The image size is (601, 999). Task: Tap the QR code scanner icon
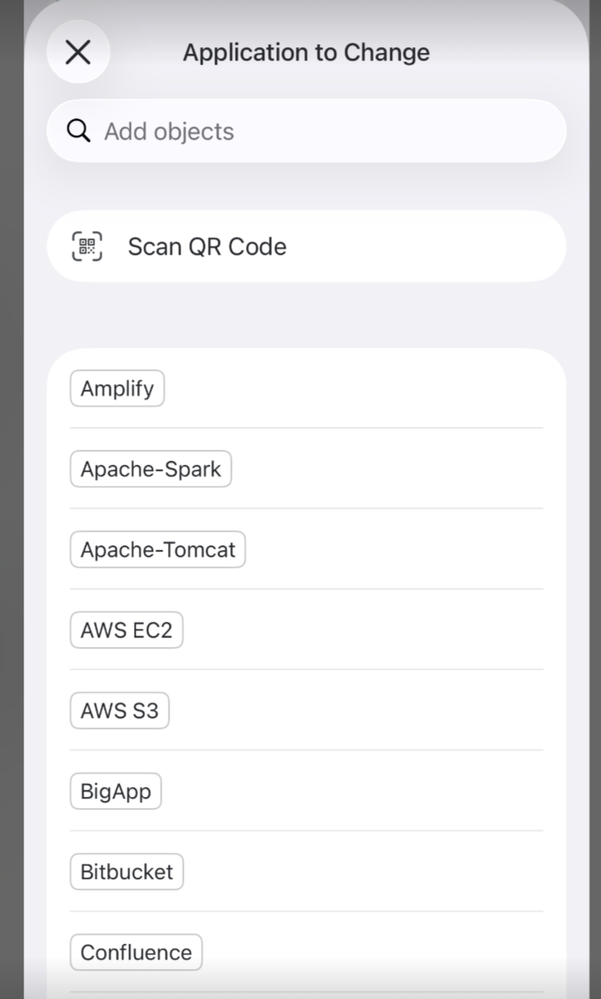point(87,247)
